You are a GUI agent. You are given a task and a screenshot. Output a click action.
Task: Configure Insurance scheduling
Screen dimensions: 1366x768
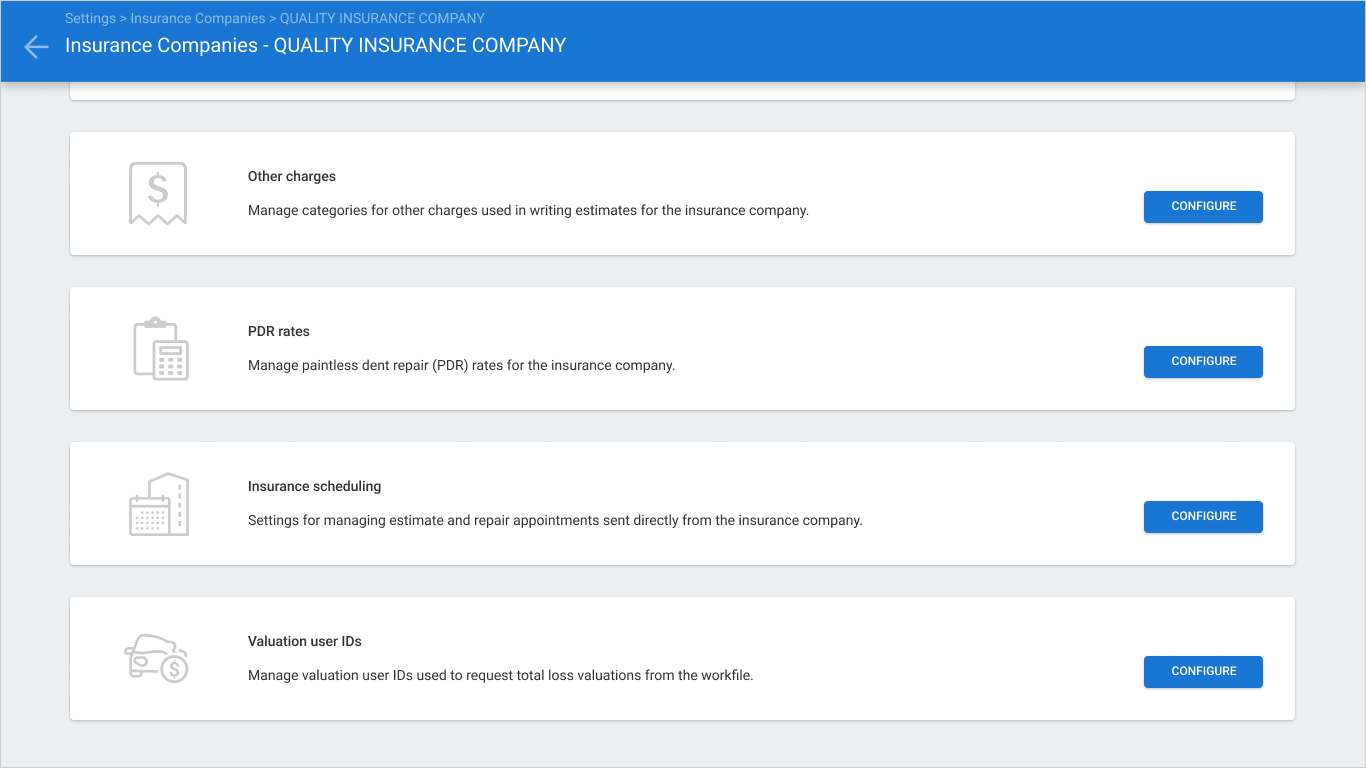coord(1203,517)
